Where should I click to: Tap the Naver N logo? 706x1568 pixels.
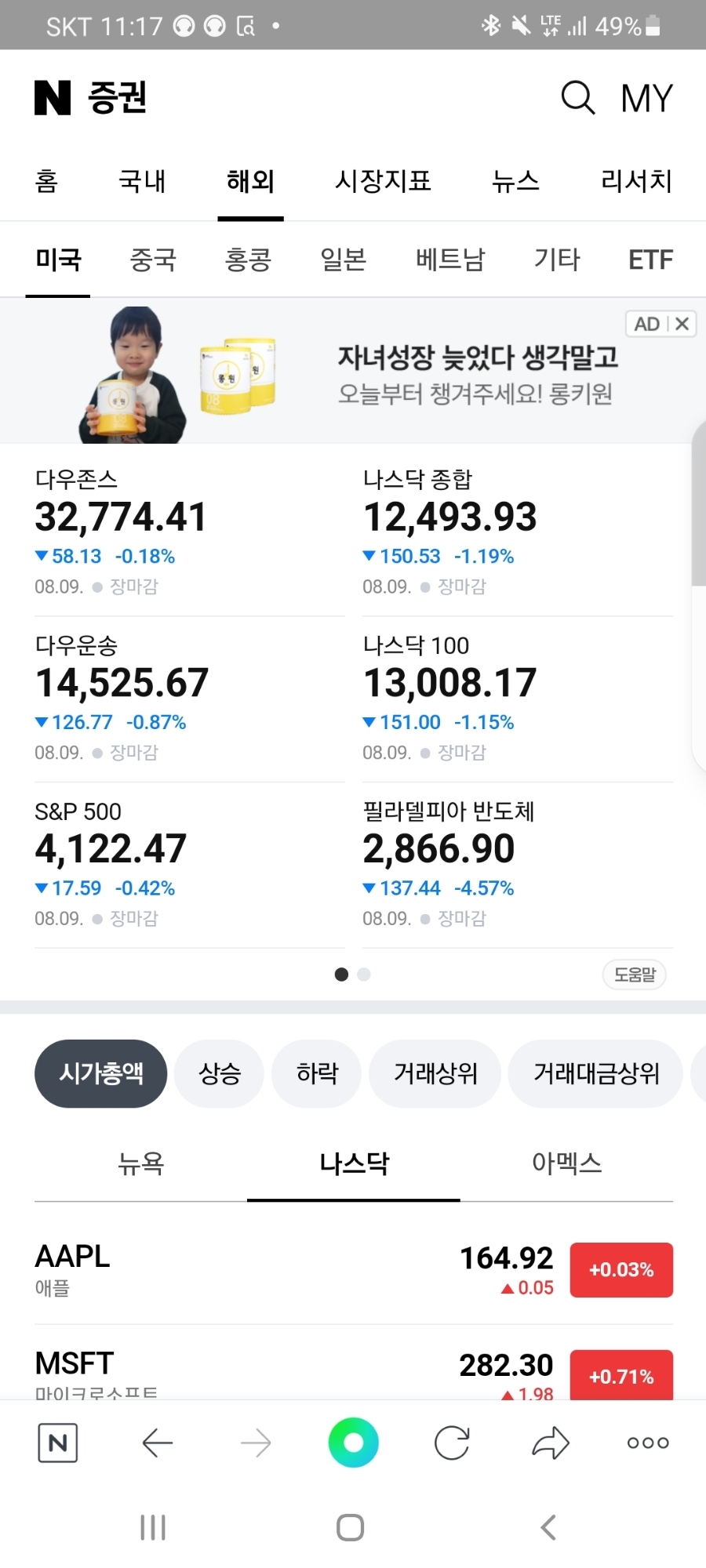tap(53, 98)
